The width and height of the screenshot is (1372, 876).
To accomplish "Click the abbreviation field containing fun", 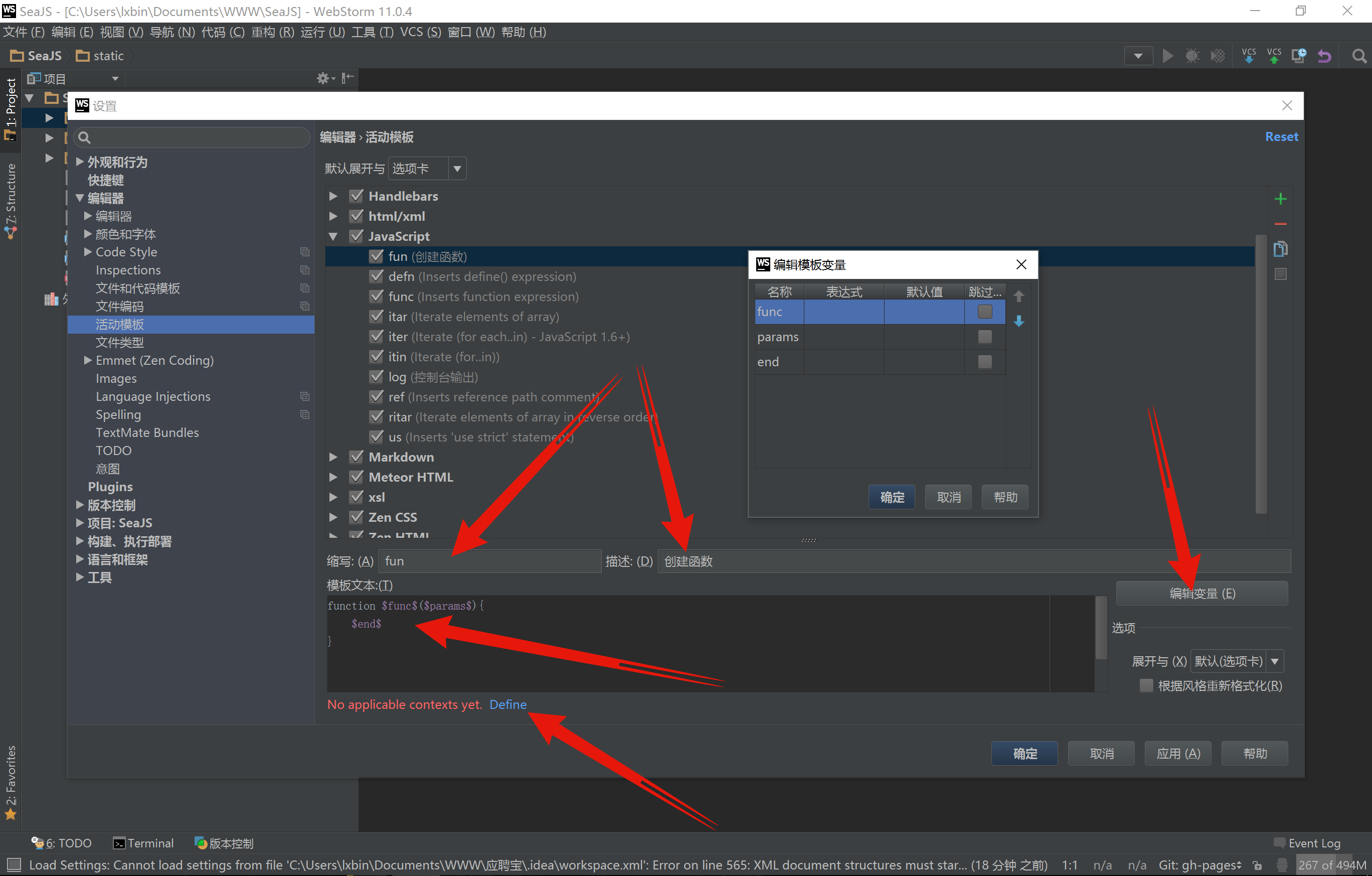I will pos(490,561).
